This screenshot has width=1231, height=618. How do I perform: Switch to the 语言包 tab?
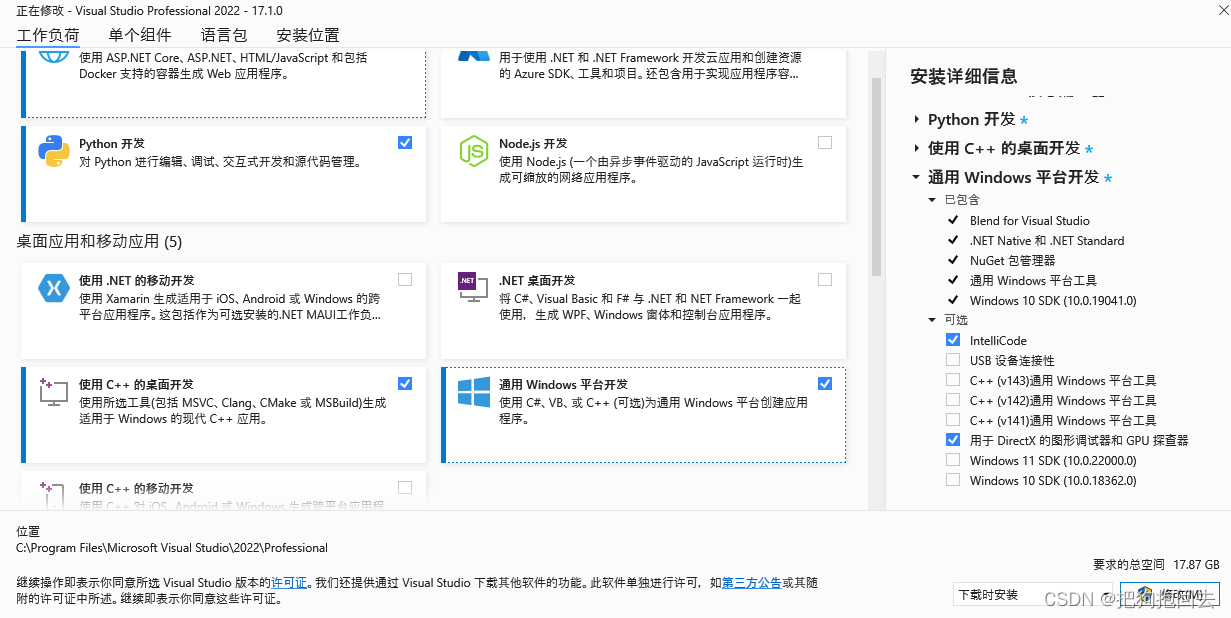[224, 35]
